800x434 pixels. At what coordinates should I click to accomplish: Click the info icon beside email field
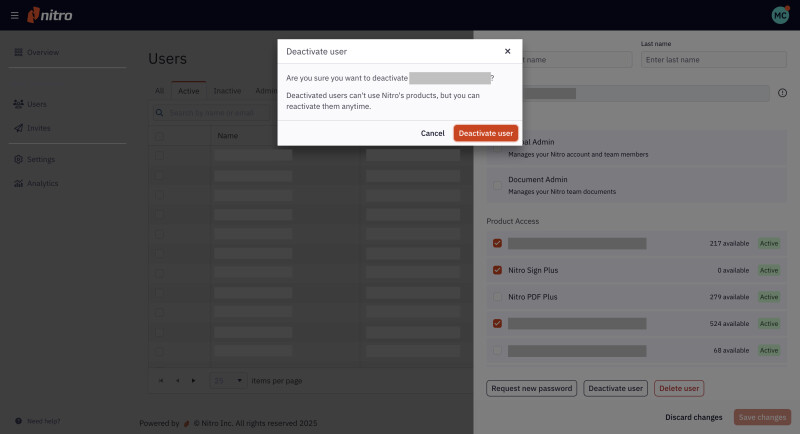pyautogui.click(x=782, y=93)
